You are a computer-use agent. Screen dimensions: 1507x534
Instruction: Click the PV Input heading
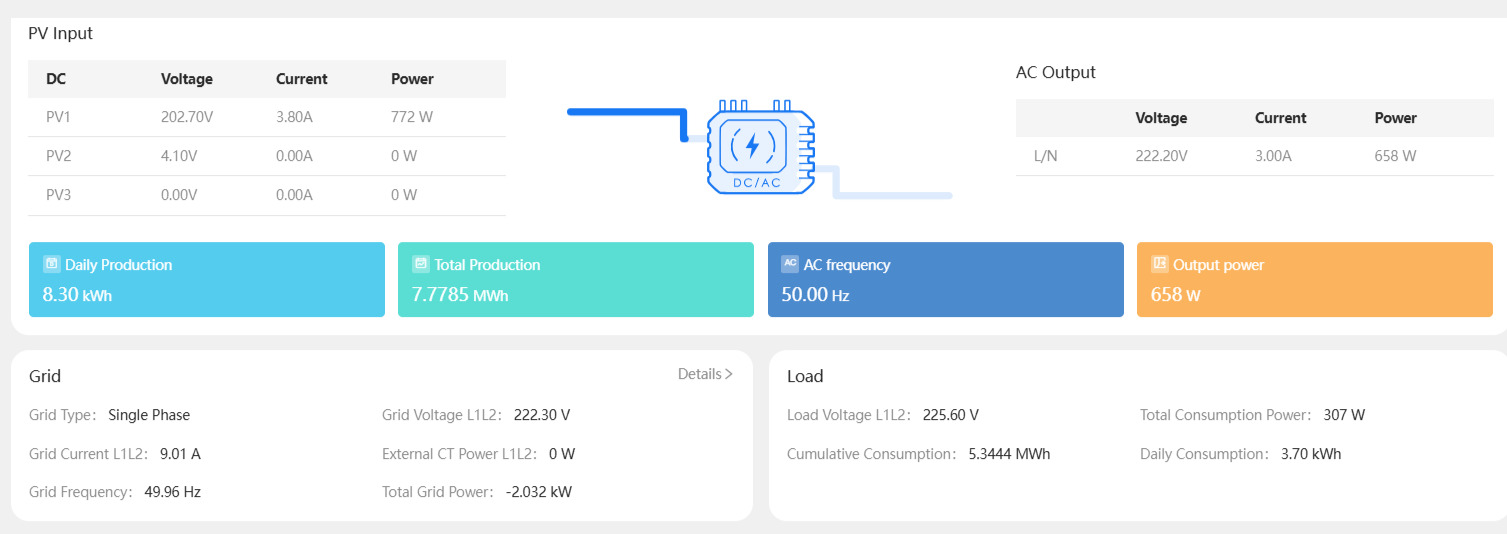pos(60,33)
